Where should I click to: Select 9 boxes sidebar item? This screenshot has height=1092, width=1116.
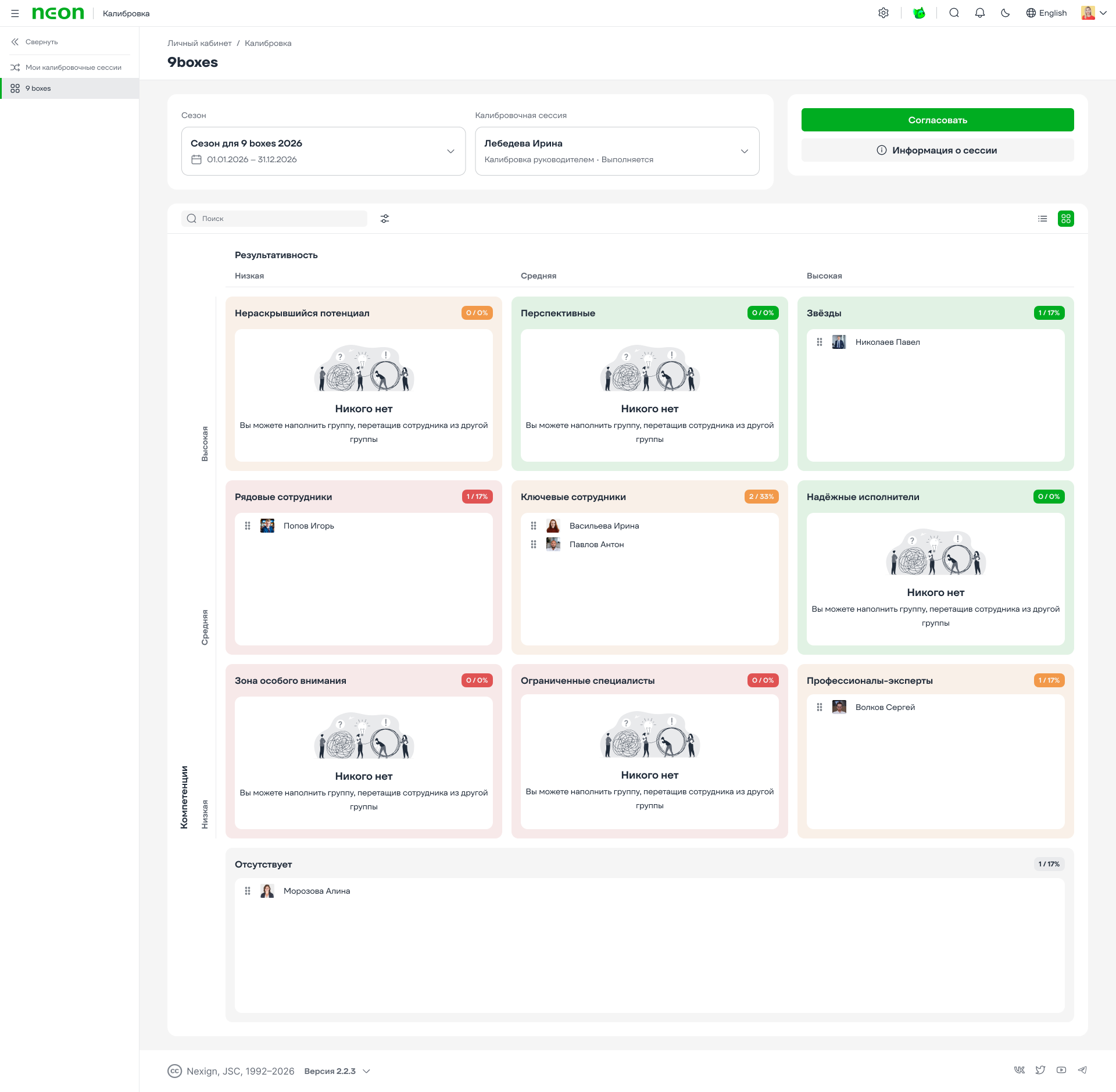[70, 88]
